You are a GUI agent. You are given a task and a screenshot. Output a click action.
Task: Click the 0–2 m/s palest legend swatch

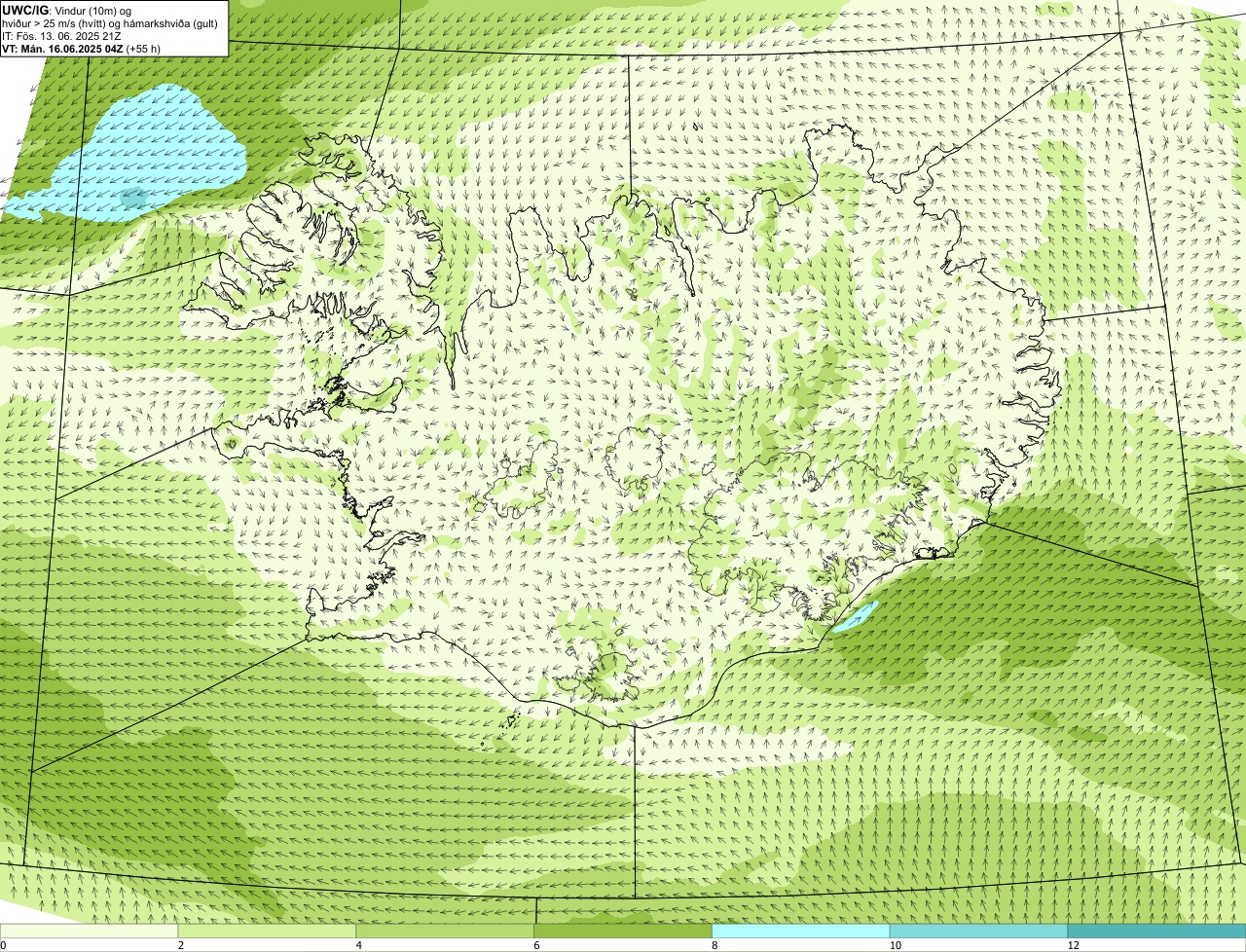point(89,931)
